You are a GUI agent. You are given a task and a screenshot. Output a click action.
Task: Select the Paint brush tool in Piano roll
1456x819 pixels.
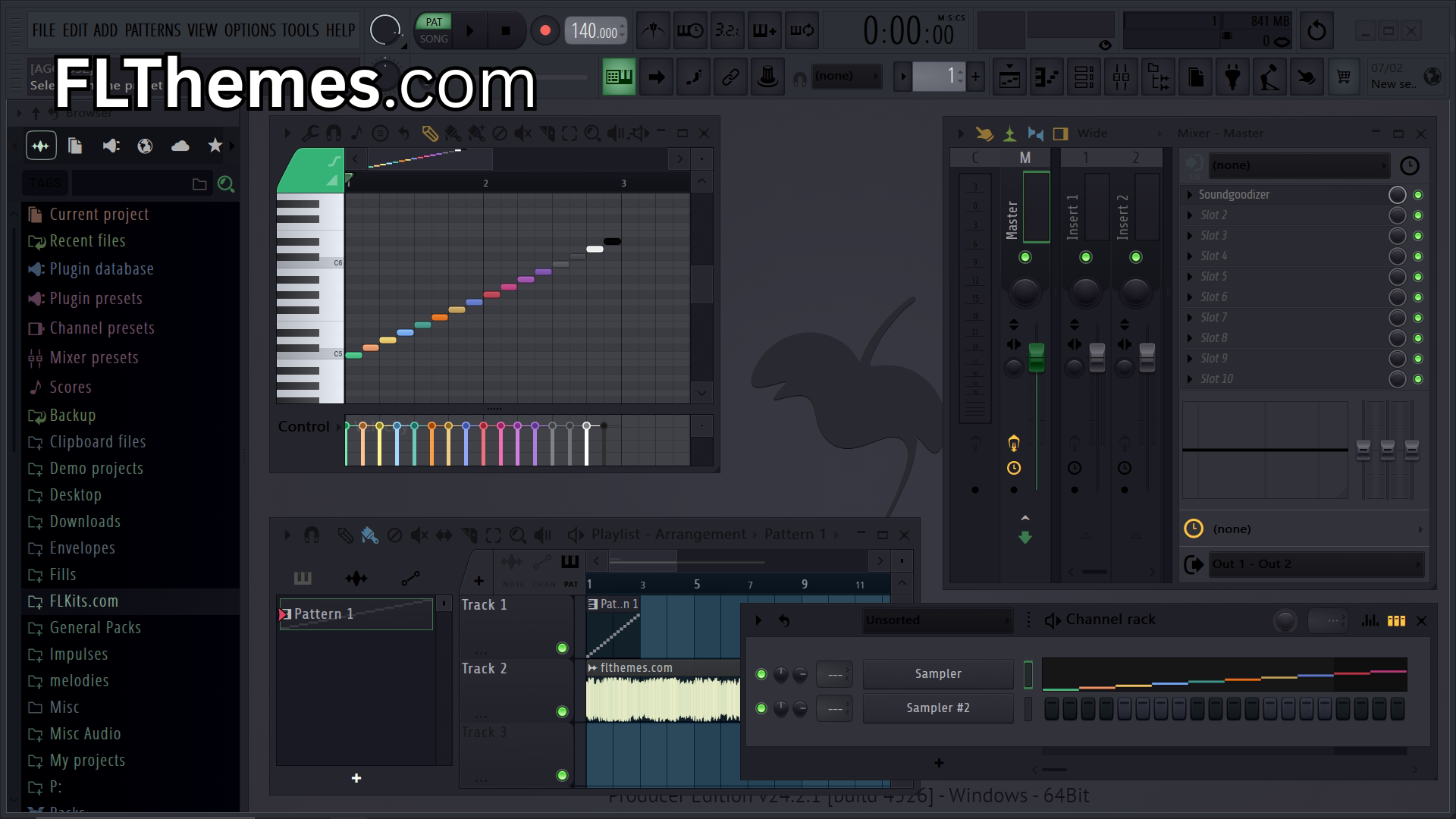coord(453,133)
